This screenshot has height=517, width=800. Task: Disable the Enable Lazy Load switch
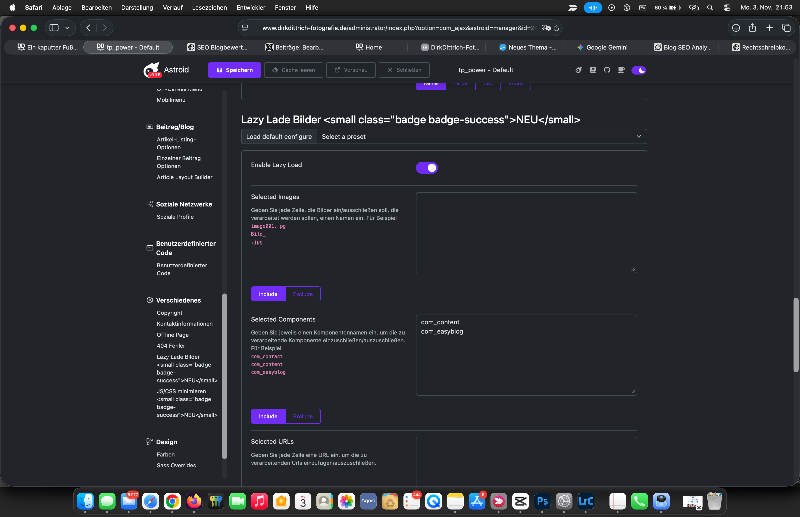pos(427,167)
